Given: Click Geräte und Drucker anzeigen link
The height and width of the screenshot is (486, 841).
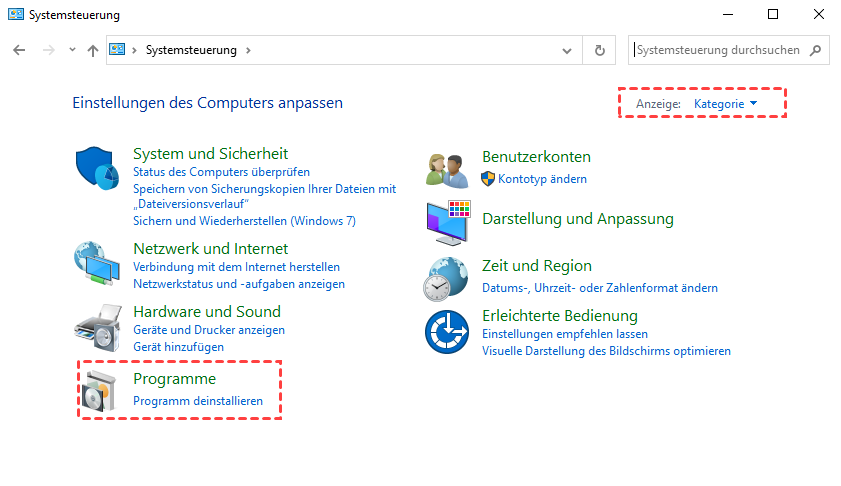Looking at the screenshot, I should click(209, 330).
